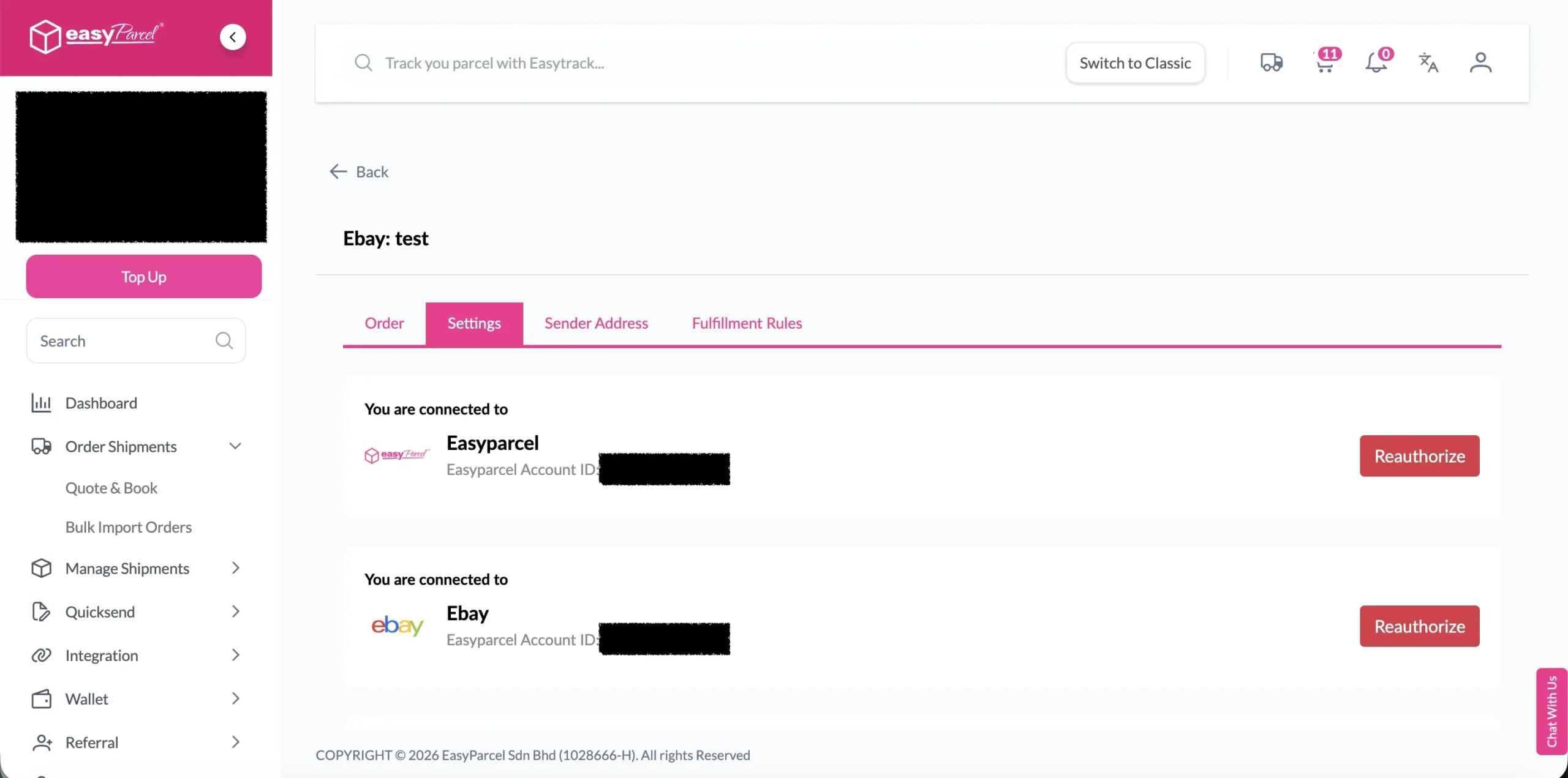Collapse the sidebar with the arrow button
The height and width of the screenshot is (778, 1568).
click(233, 37)
